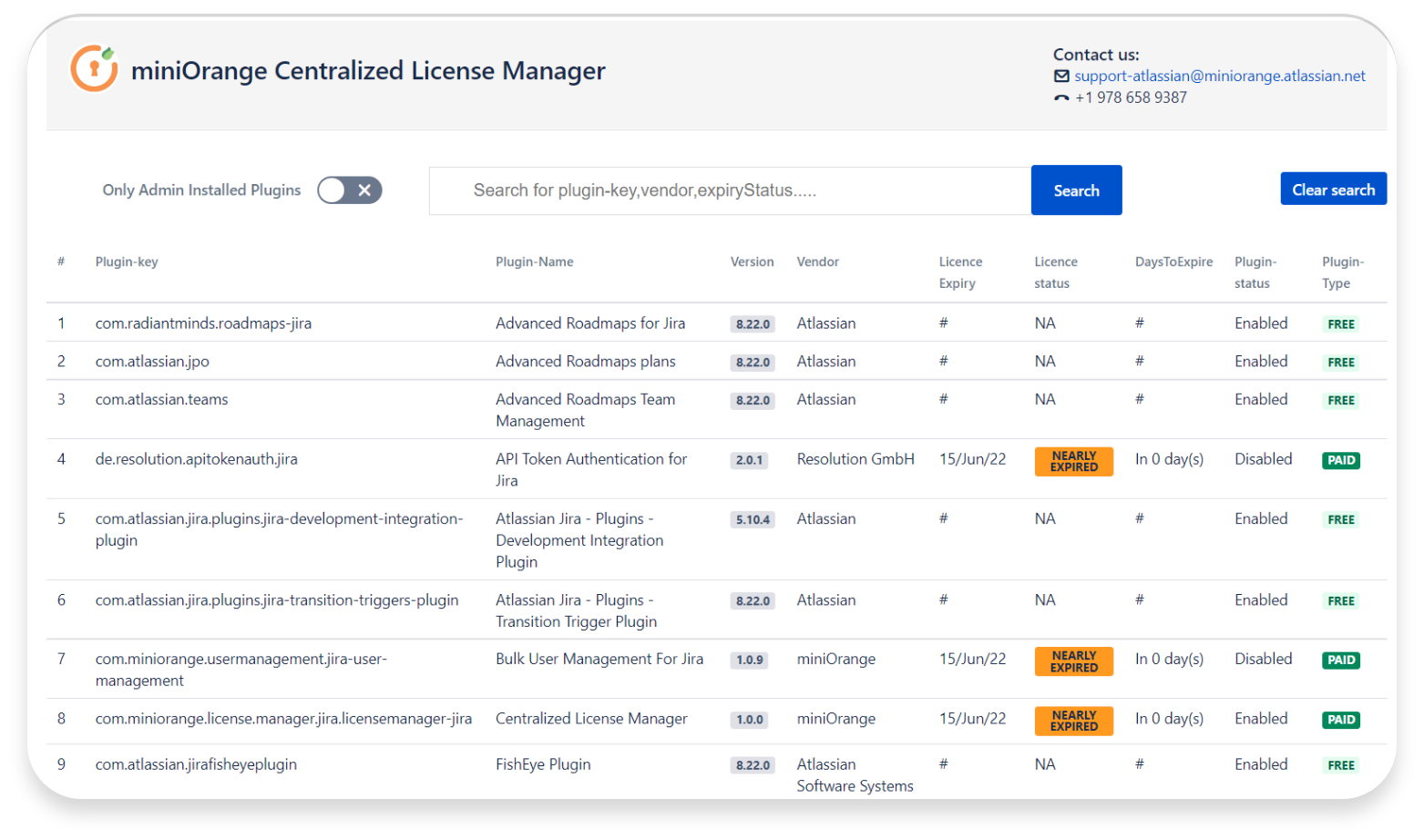Screen dimensions: 1424x840
Task: Click Centralized License Manager plugin name
Action: pyautogui.click(x=591, y=719)
